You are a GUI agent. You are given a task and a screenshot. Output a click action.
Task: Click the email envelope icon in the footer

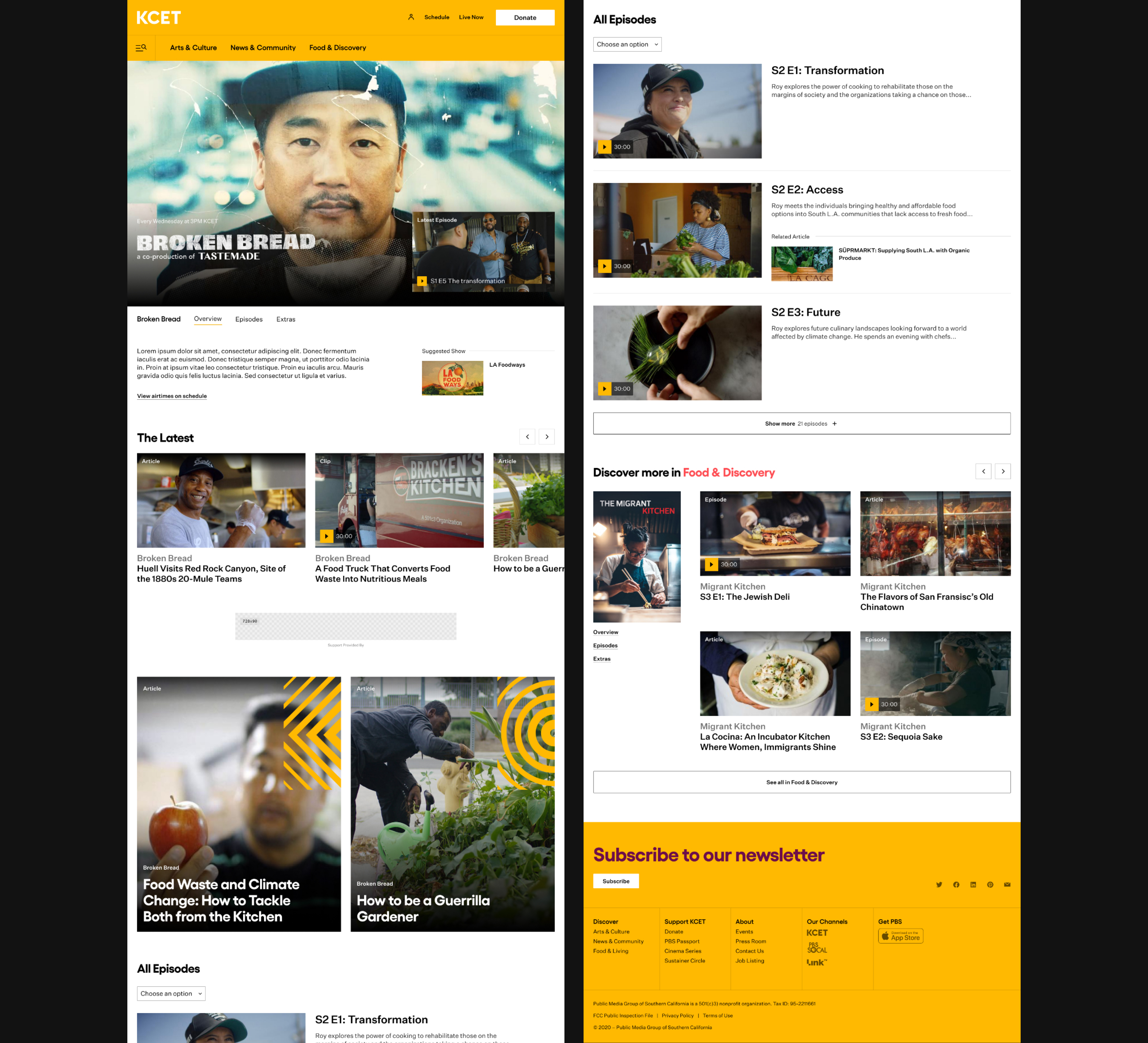point(1007,885)
